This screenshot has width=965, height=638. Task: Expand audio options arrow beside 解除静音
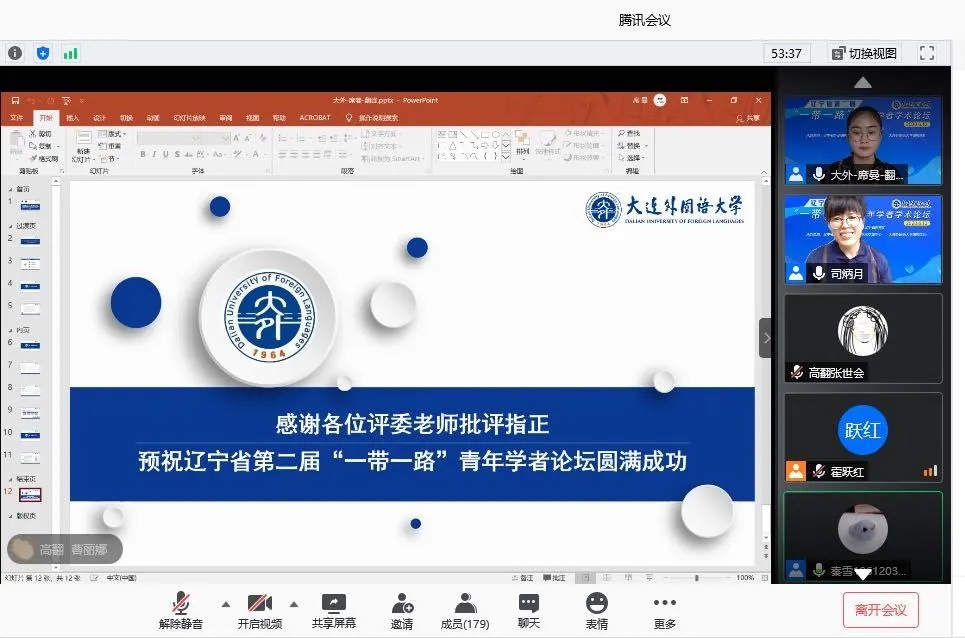(x=225, y=604)
